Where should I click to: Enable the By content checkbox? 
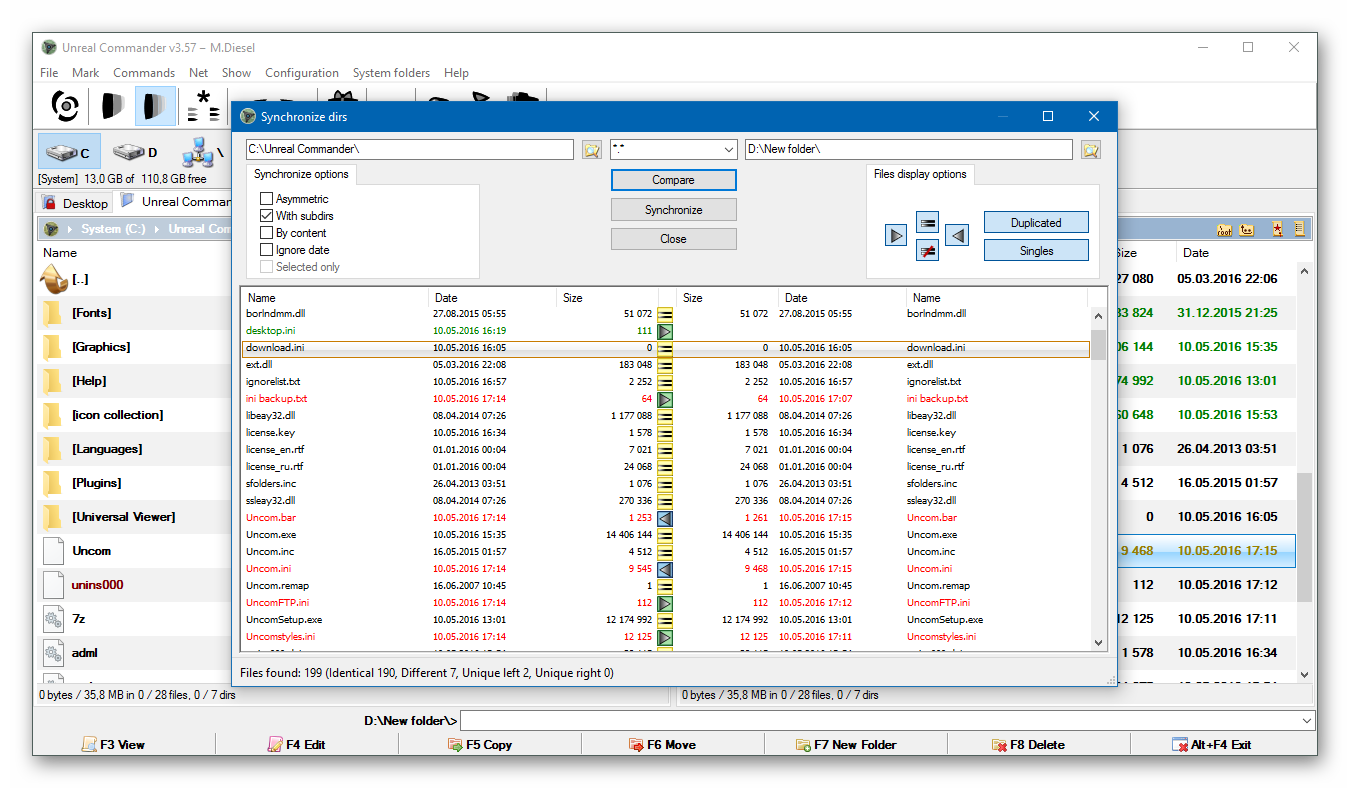coord(267,233)
